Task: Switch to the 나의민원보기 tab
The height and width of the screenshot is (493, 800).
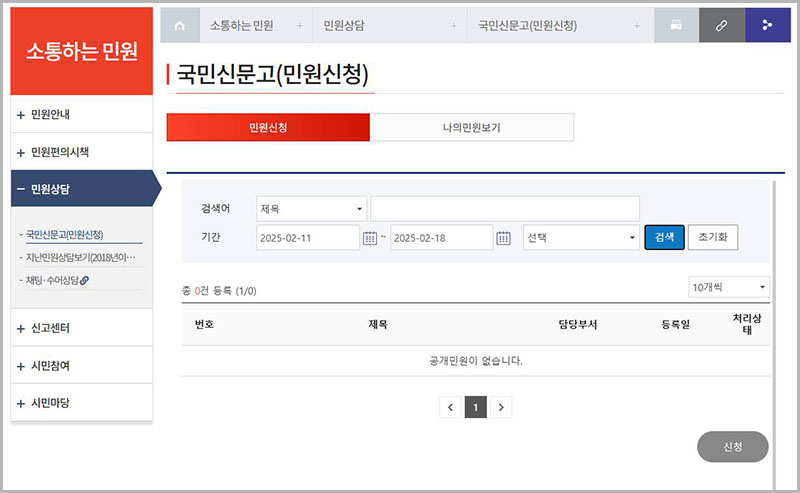Action: [x=471, y=128]
